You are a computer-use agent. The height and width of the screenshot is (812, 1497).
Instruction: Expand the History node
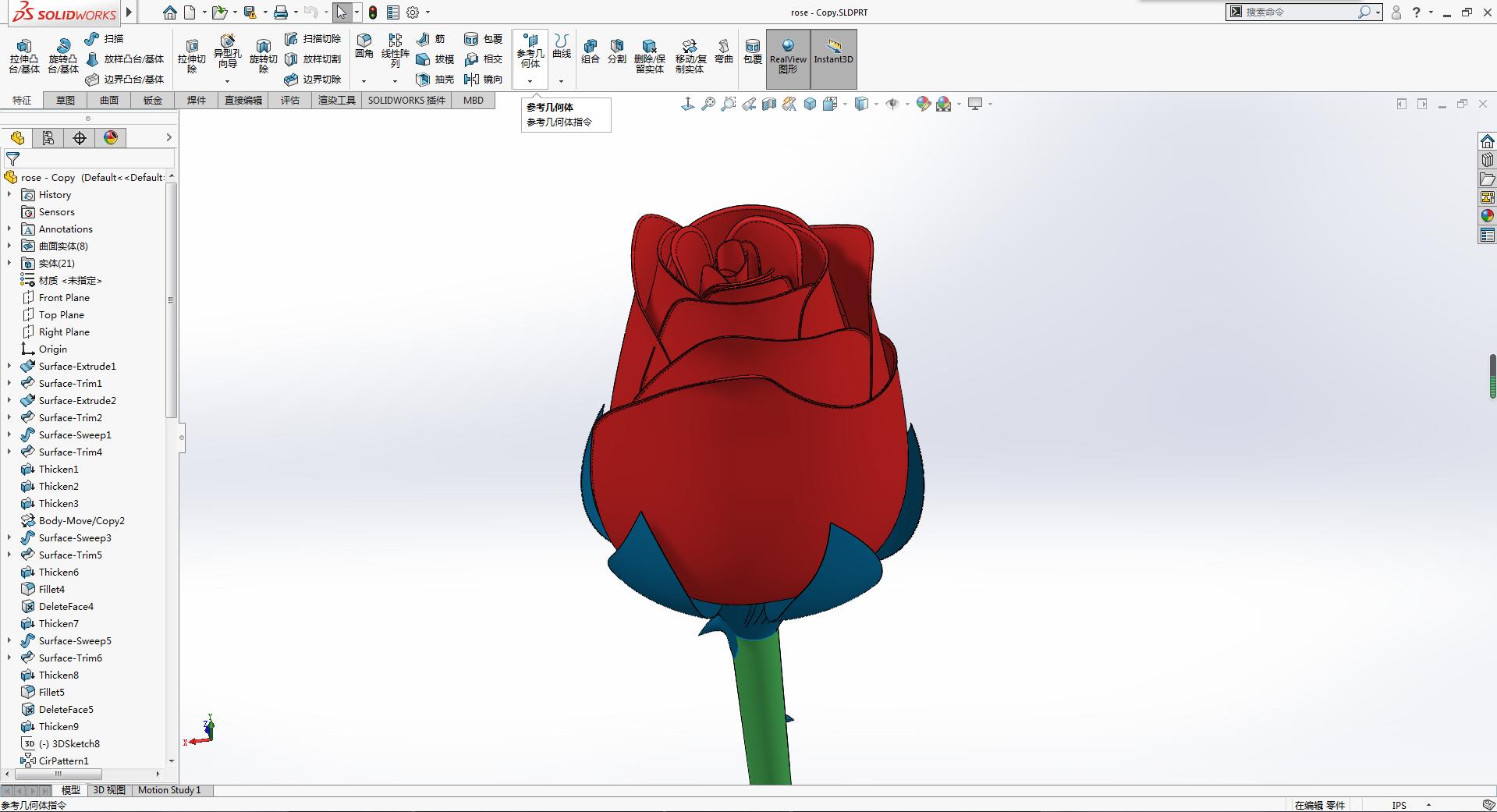pos(9,195)
